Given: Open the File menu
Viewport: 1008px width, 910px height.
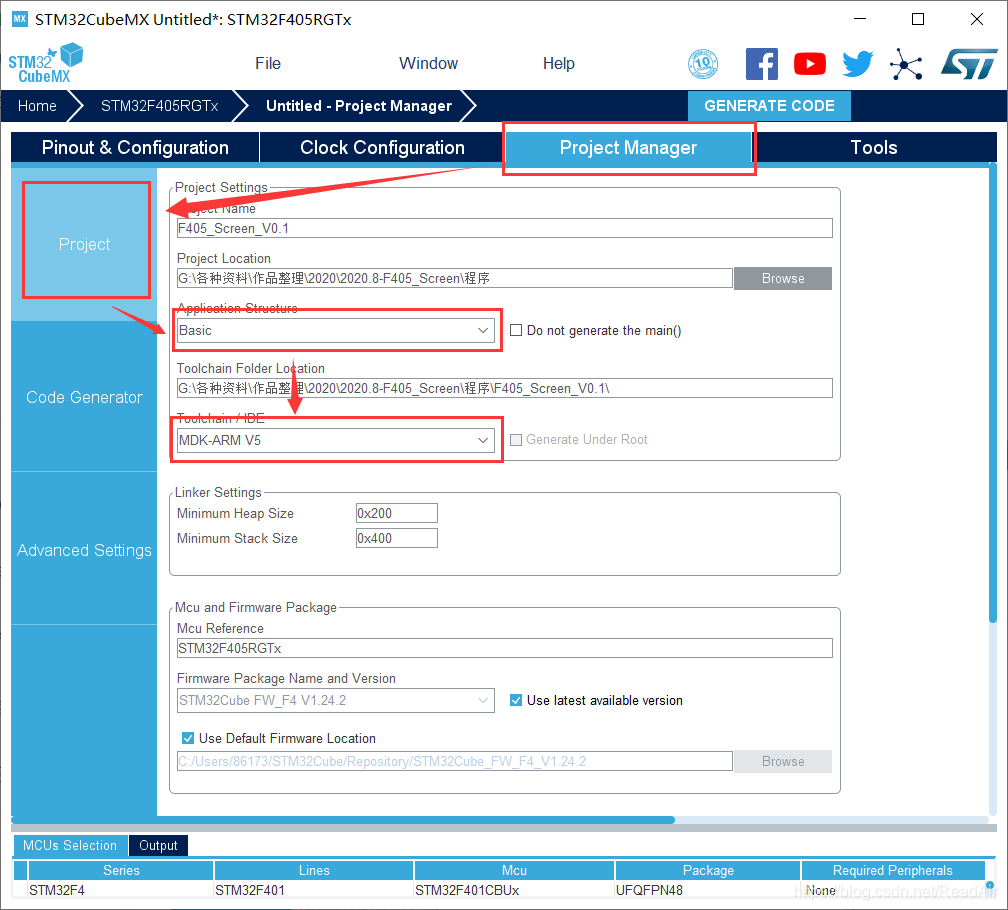Looking at the screenshot, I should [267, 64].
